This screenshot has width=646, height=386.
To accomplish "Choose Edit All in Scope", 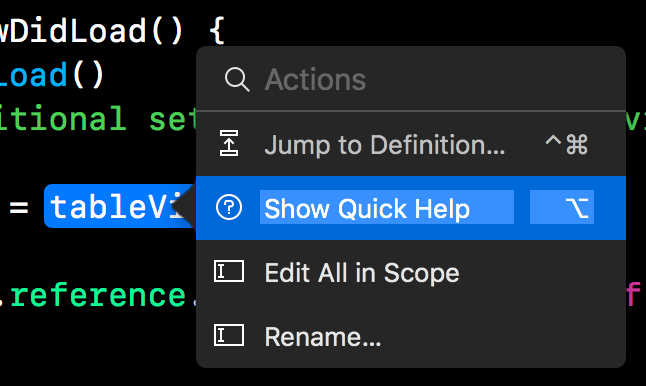I will tap(411, 272).
